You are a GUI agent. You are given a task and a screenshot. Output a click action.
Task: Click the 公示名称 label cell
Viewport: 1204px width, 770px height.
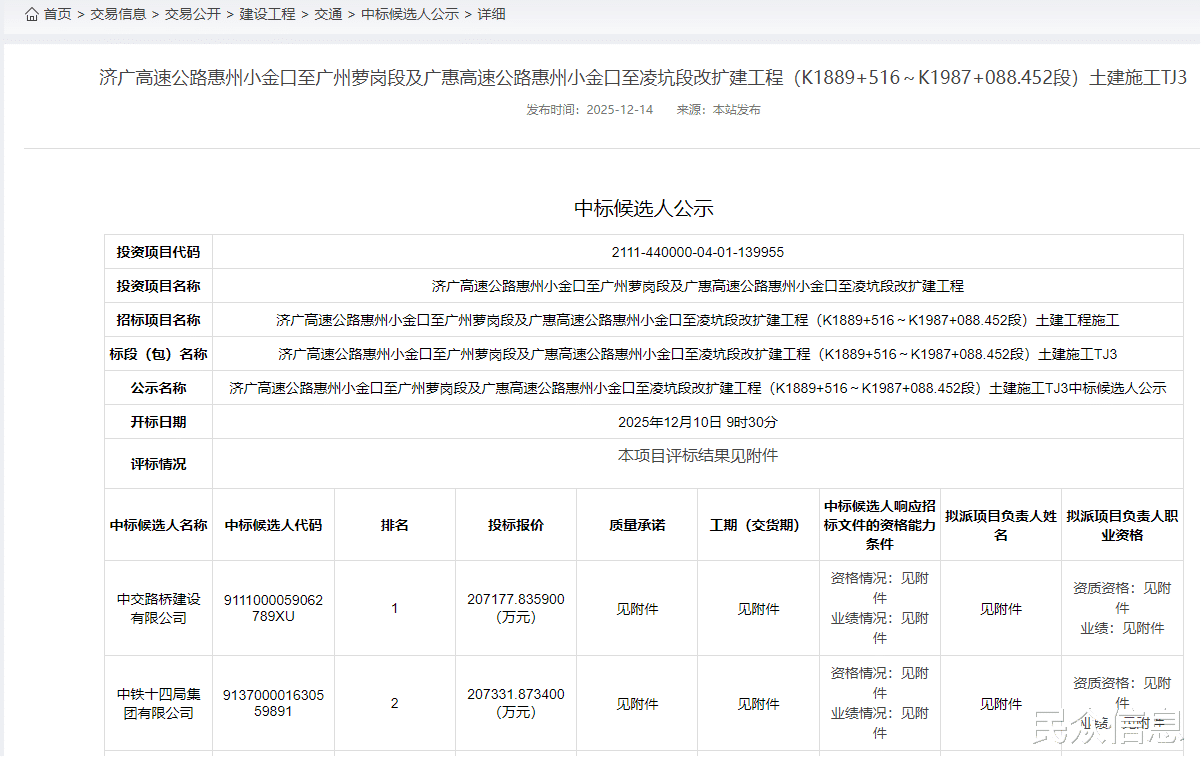(158, 388)
